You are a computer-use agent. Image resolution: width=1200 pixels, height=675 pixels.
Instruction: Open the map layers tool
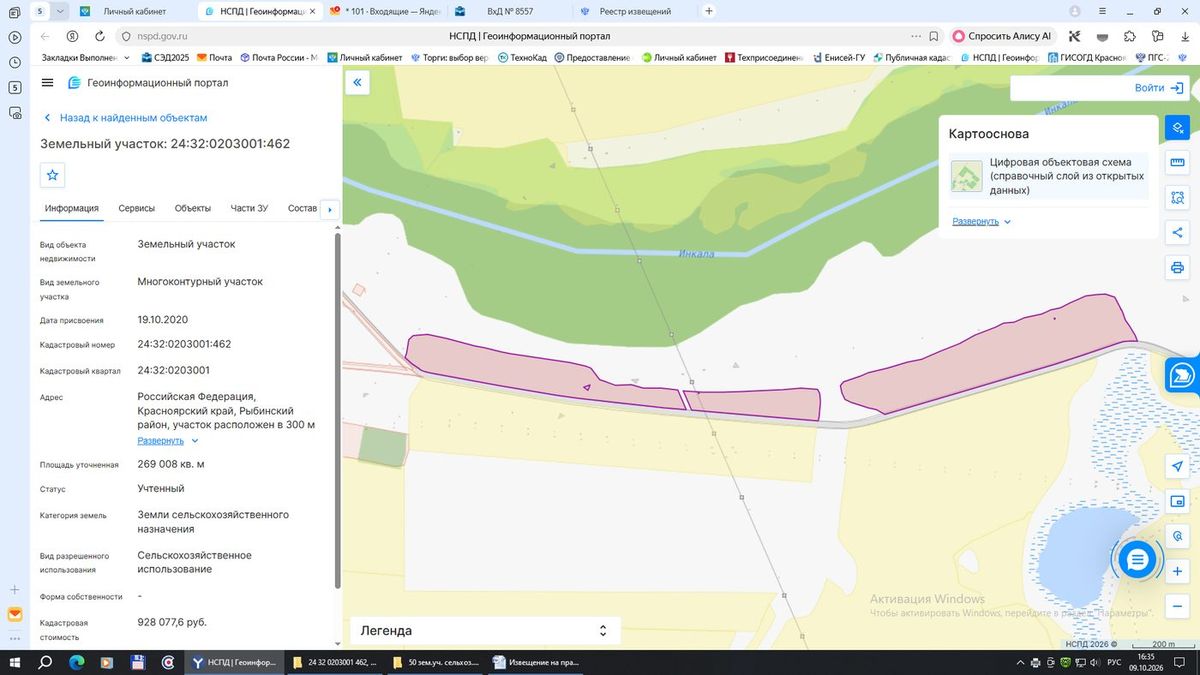[1178, 128]
